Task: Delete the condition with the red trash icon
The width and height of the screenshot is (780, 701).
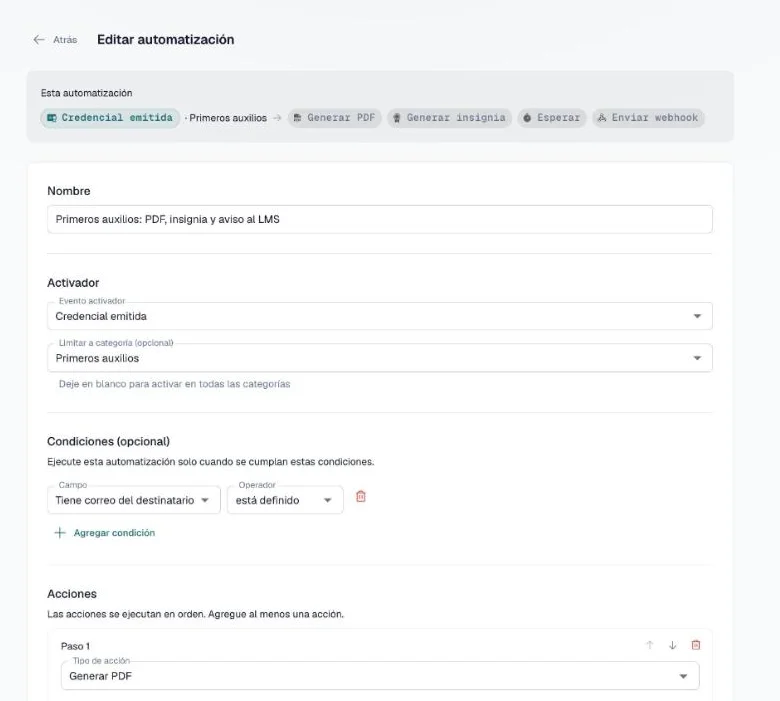Action: click(x=361, y=497)
